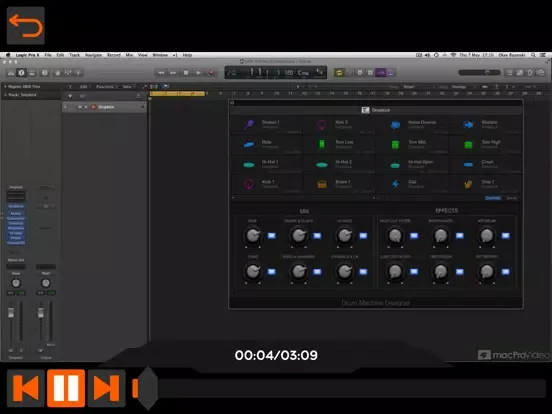Screen dimensions: 552x414
Task: Select the Kick 1 drum pad
Action: pyautogui.click(x=266, y=184)
